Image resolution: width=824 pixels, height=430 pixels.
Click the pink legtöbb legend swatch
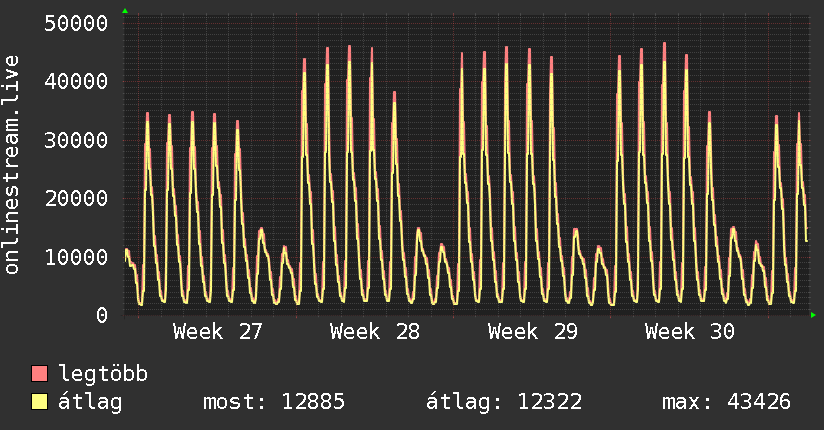(39, 373)
